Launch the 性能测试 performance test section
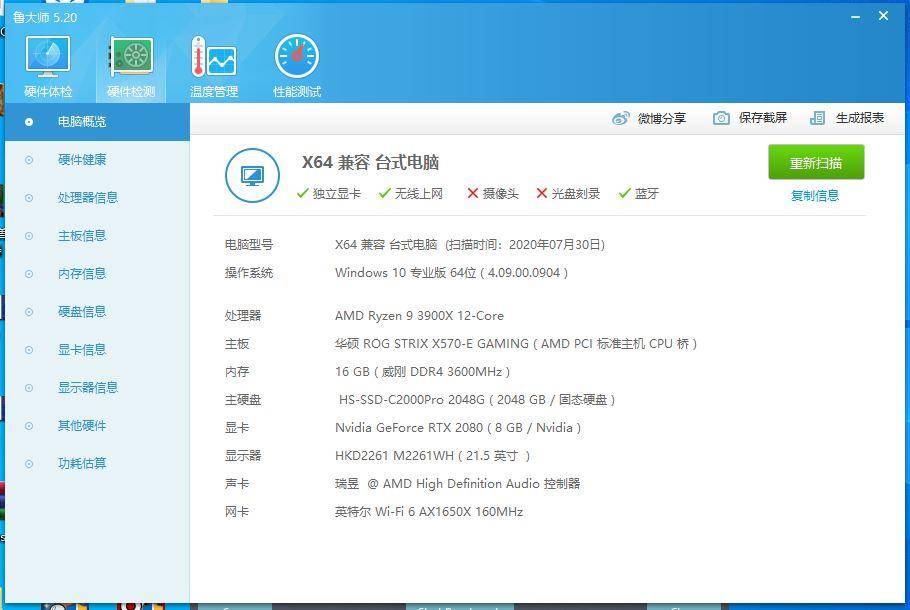The height and width of the screenshot is (610, 910). coord(297,66)
